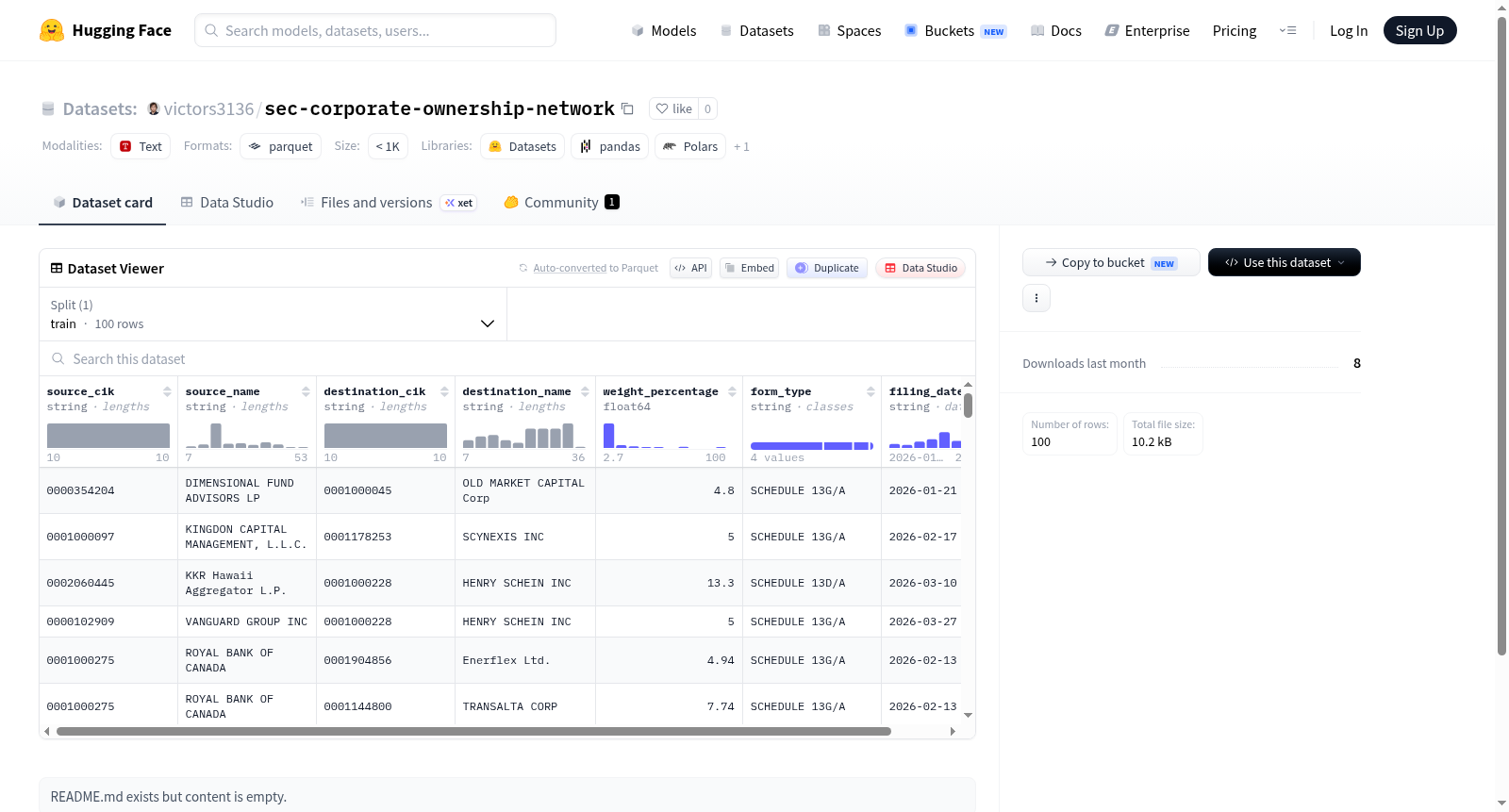
Task: Open the Pricing page link
Action: tap(1235, 31)
